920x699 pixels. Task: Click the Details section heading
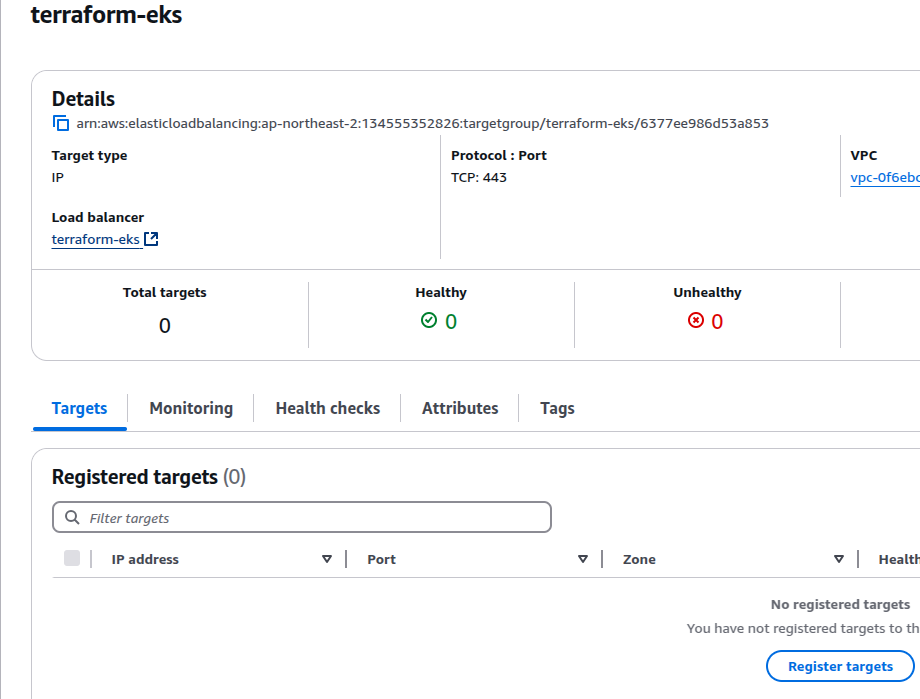[83, 99]
